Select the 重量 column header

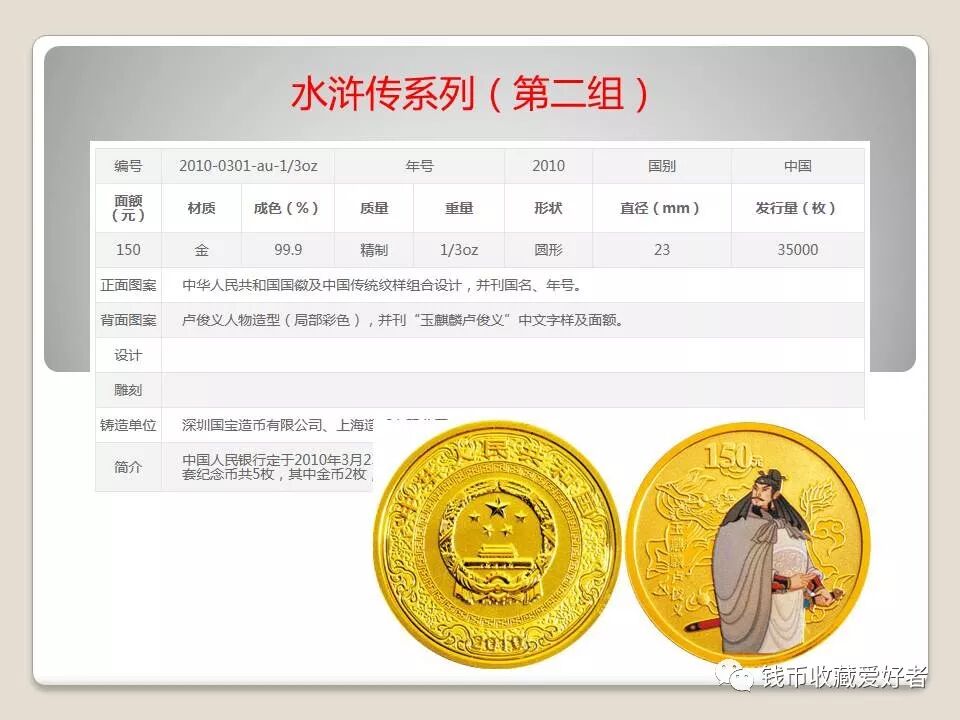pyautogui.click(x=459, y=208)
